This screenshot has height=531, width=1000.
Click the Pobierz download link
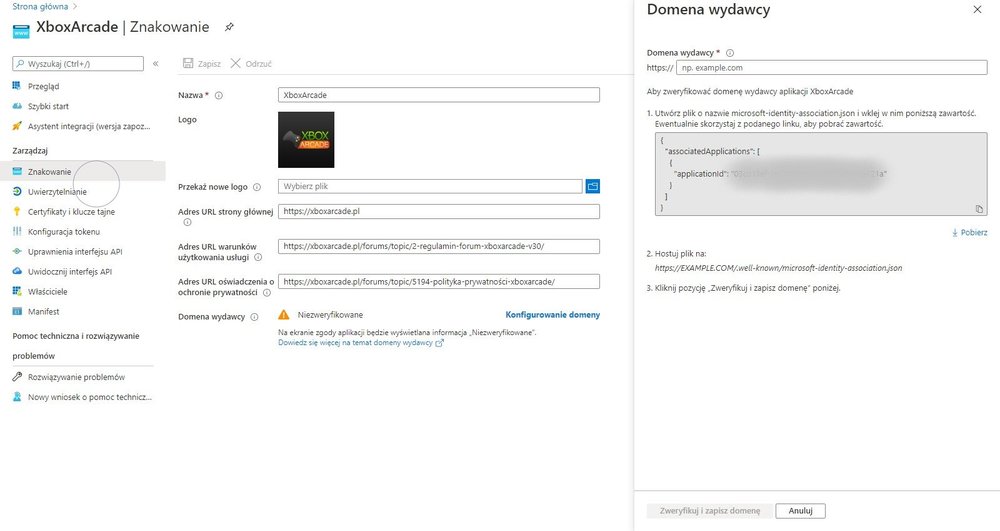pos(970,233)
